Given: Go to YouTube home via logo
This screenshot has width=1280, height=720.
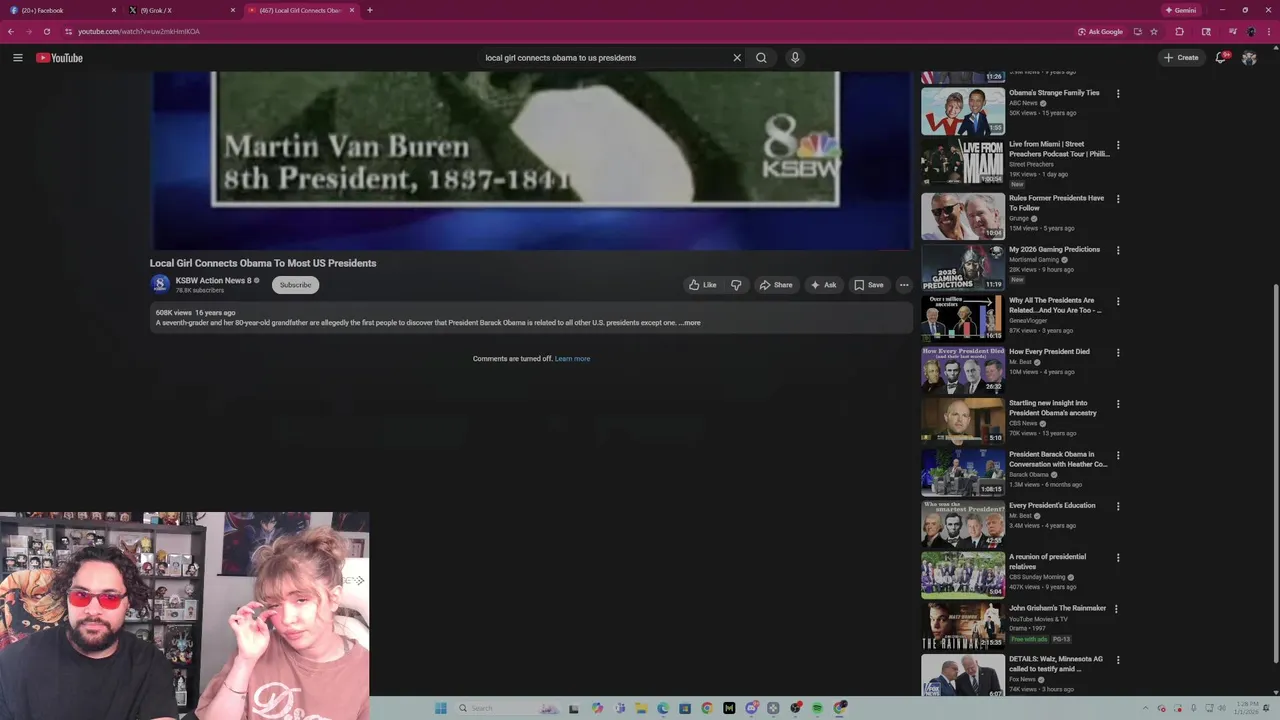Looking at the screenshot, I should tap(60, 58).
